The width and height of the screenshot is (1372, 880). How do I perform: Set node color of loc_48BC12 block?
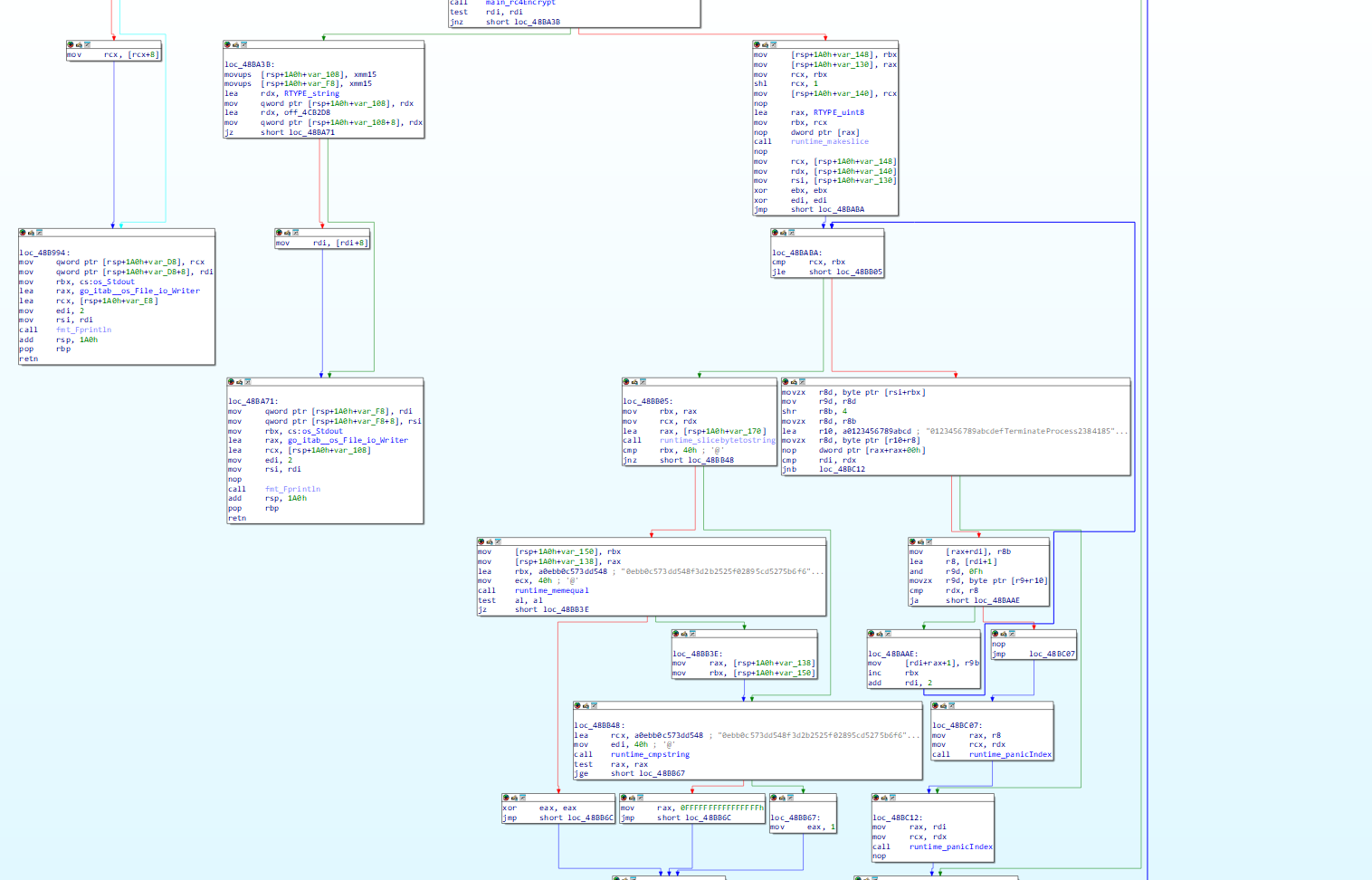coord(876,798)
